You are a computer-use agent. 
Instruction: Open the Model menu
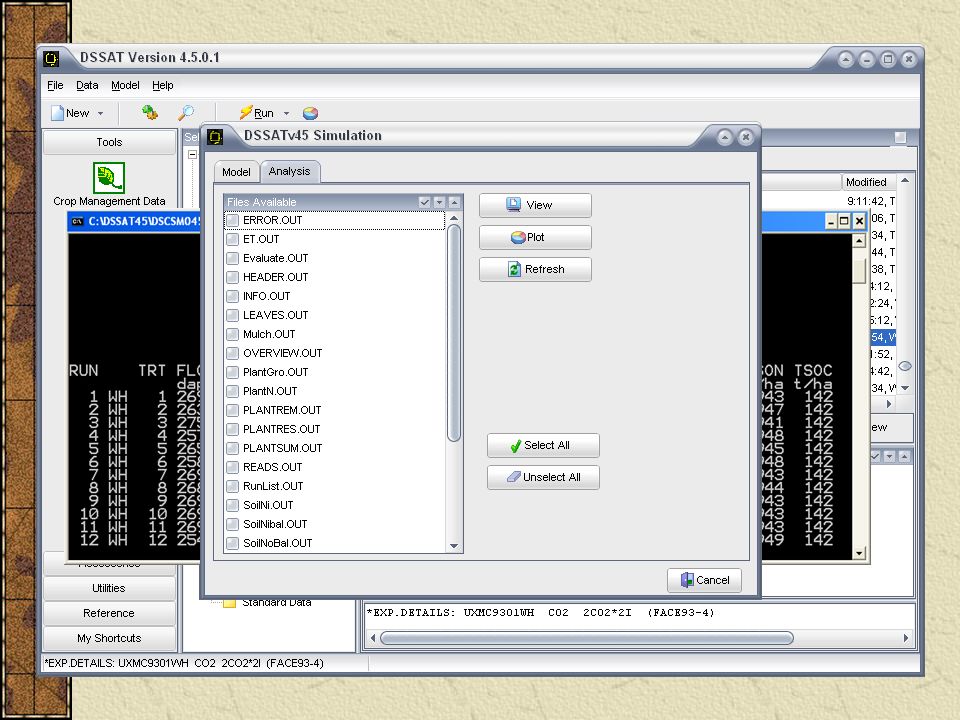125,85
